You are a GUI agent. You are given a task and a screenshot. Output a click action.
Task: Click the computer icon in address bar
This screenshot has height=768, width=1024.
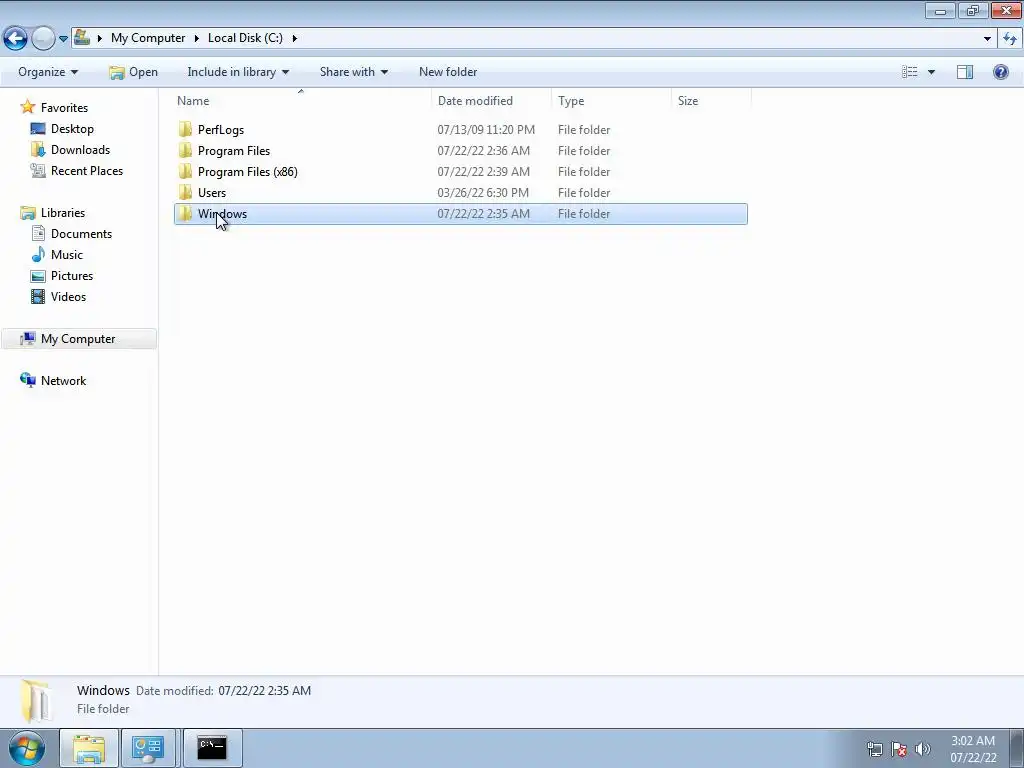click(x=82, y=37)
